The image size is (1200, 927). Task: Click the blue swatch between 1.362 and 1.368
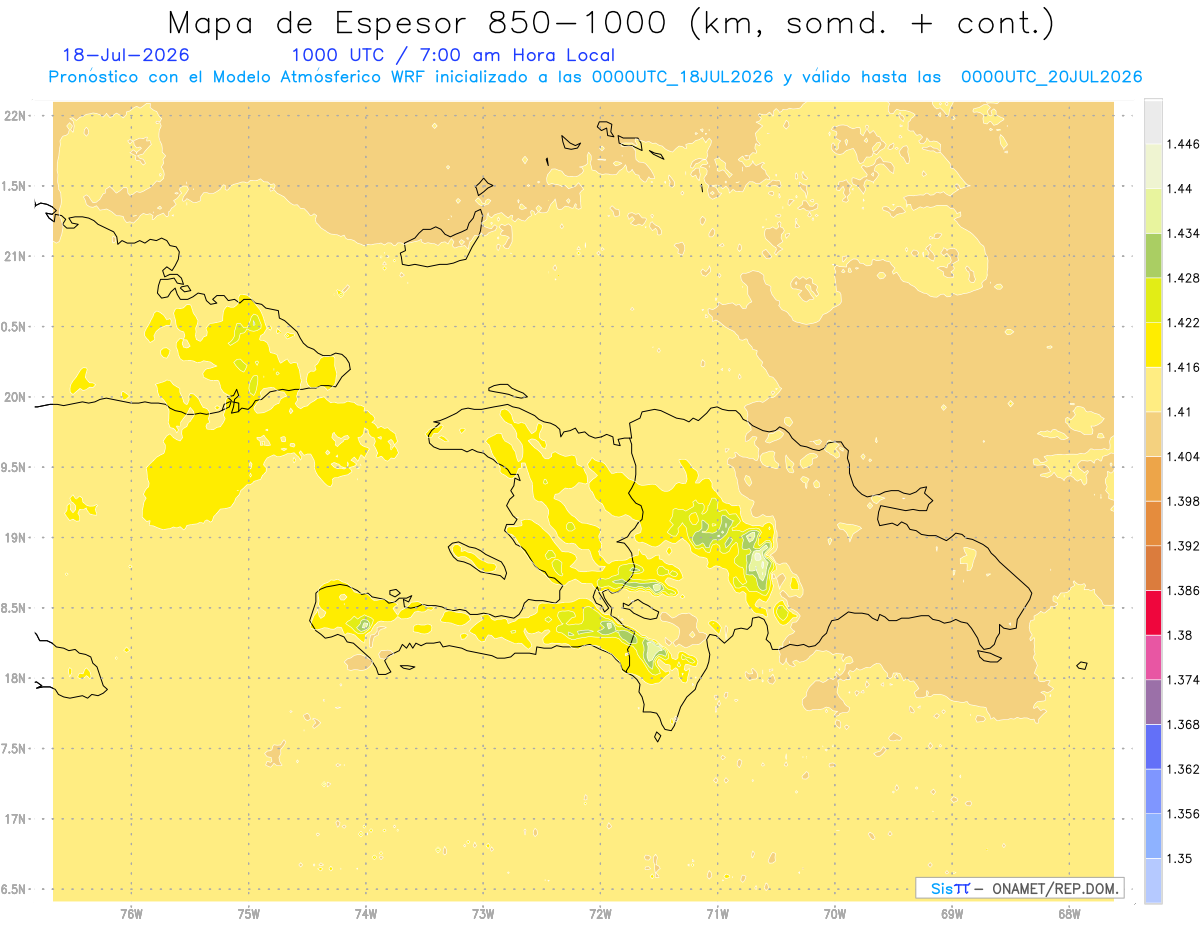click(1153, 746)
